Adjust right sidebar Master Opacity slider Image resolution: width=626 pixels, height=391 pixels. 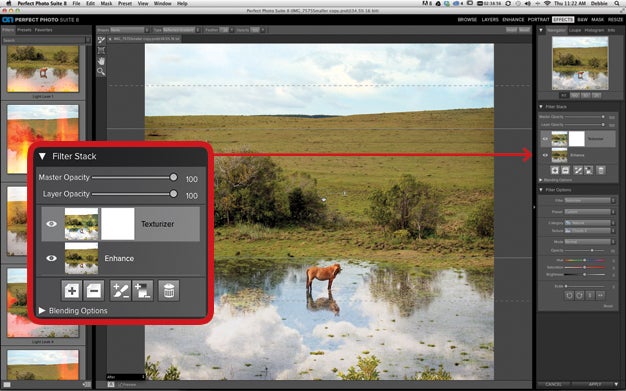pyautogui.click(x=584, y=117)
